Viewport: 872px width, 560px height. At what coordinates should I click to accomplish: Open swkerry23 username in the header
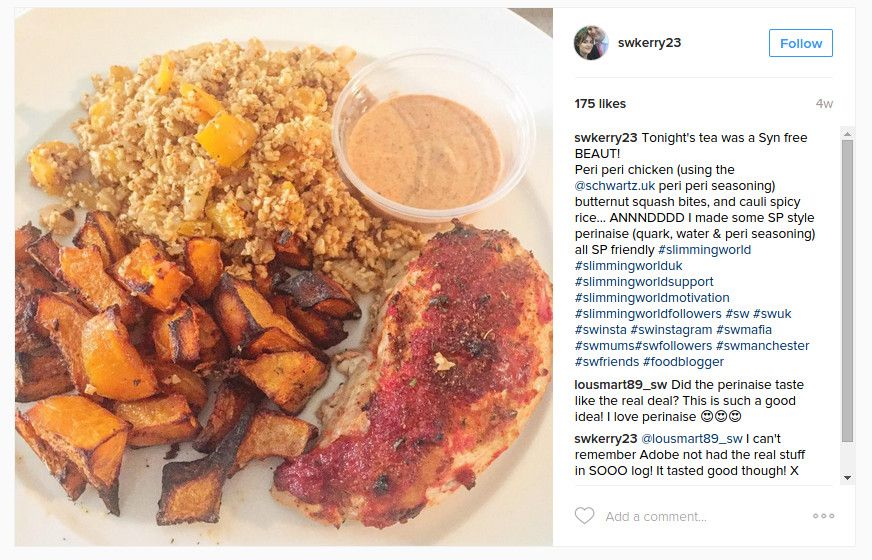point(649,43)
